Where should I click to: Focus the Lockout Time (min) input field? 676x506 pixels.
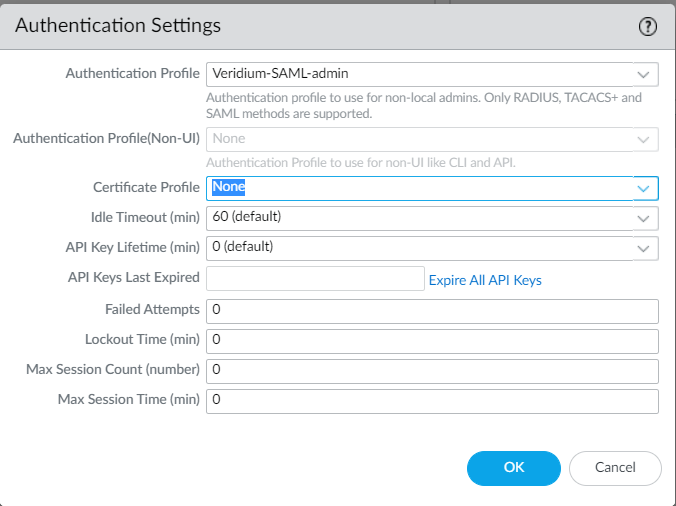tap(432, 341)
